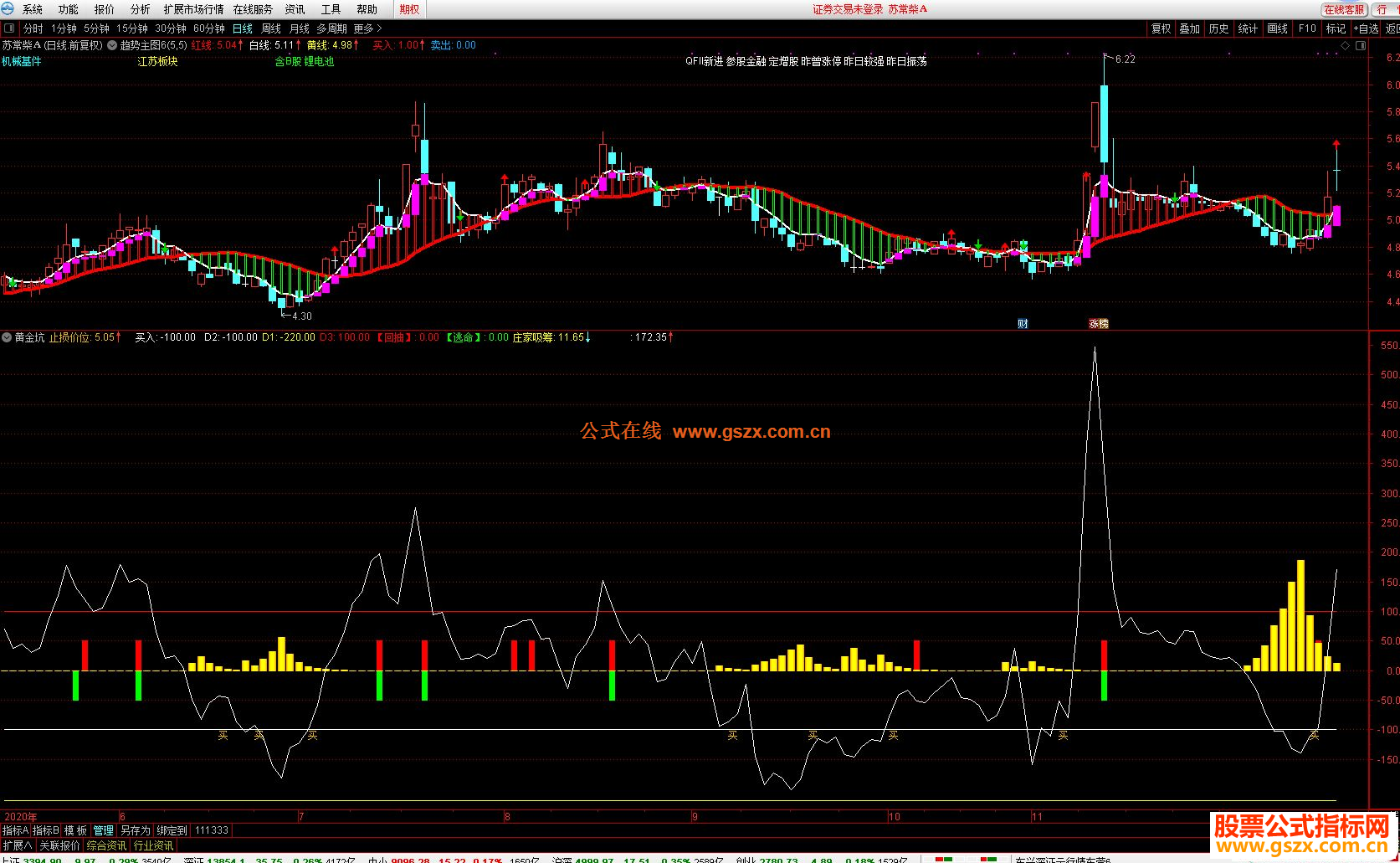Open the 关联报价 tab

[x=59, y=845]
